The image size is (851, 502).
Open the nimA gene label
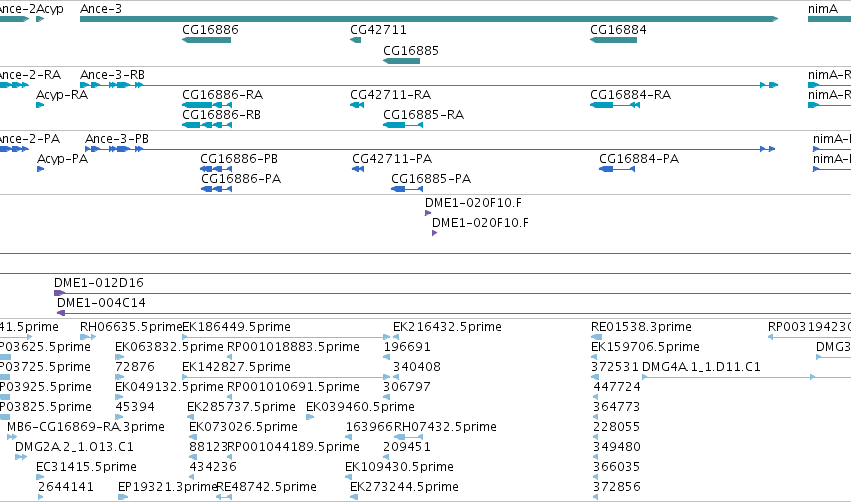(x=823, y=9)
